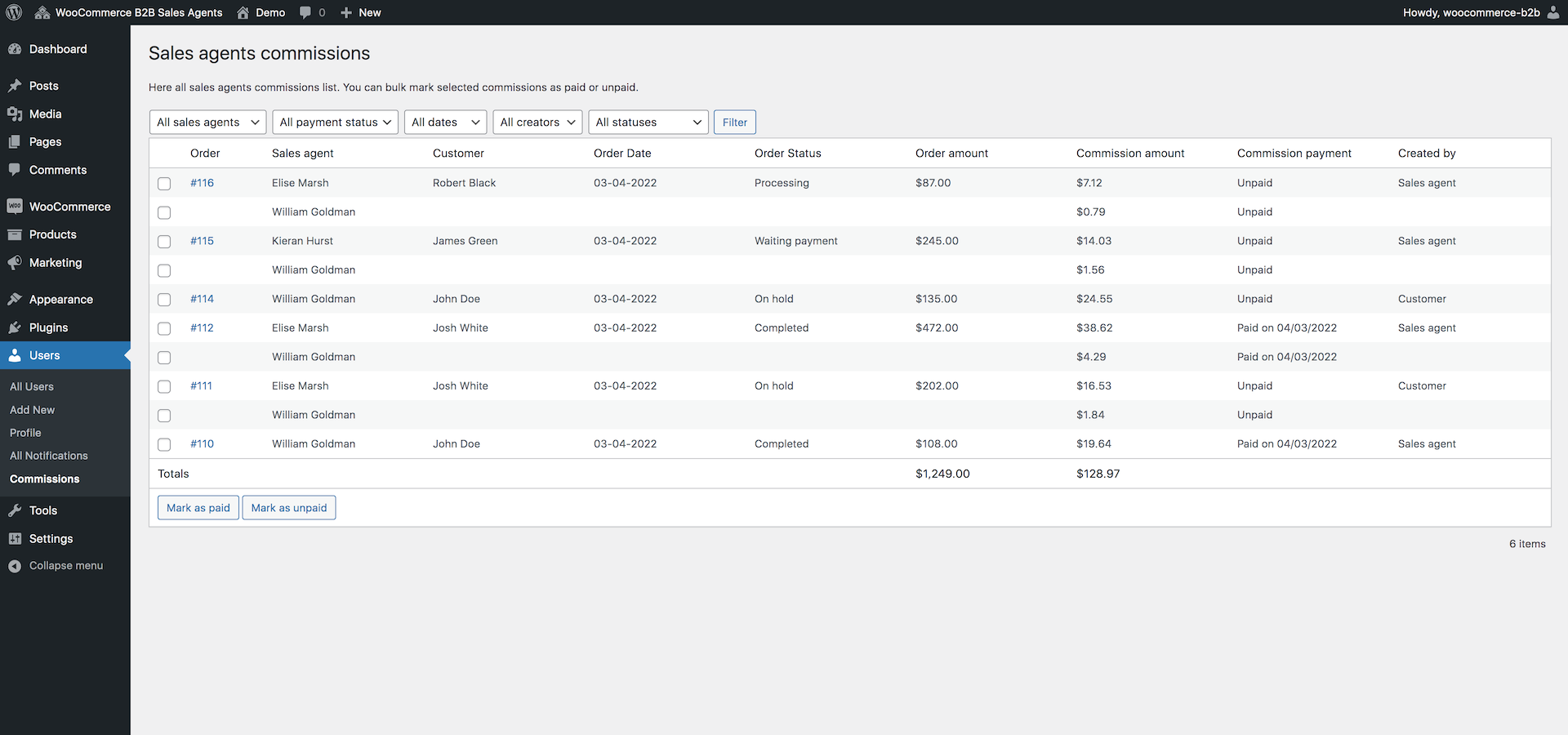
Task: Select All Notifications in the Users submenu
Action: pyautogui.click(x=48, y=455)
